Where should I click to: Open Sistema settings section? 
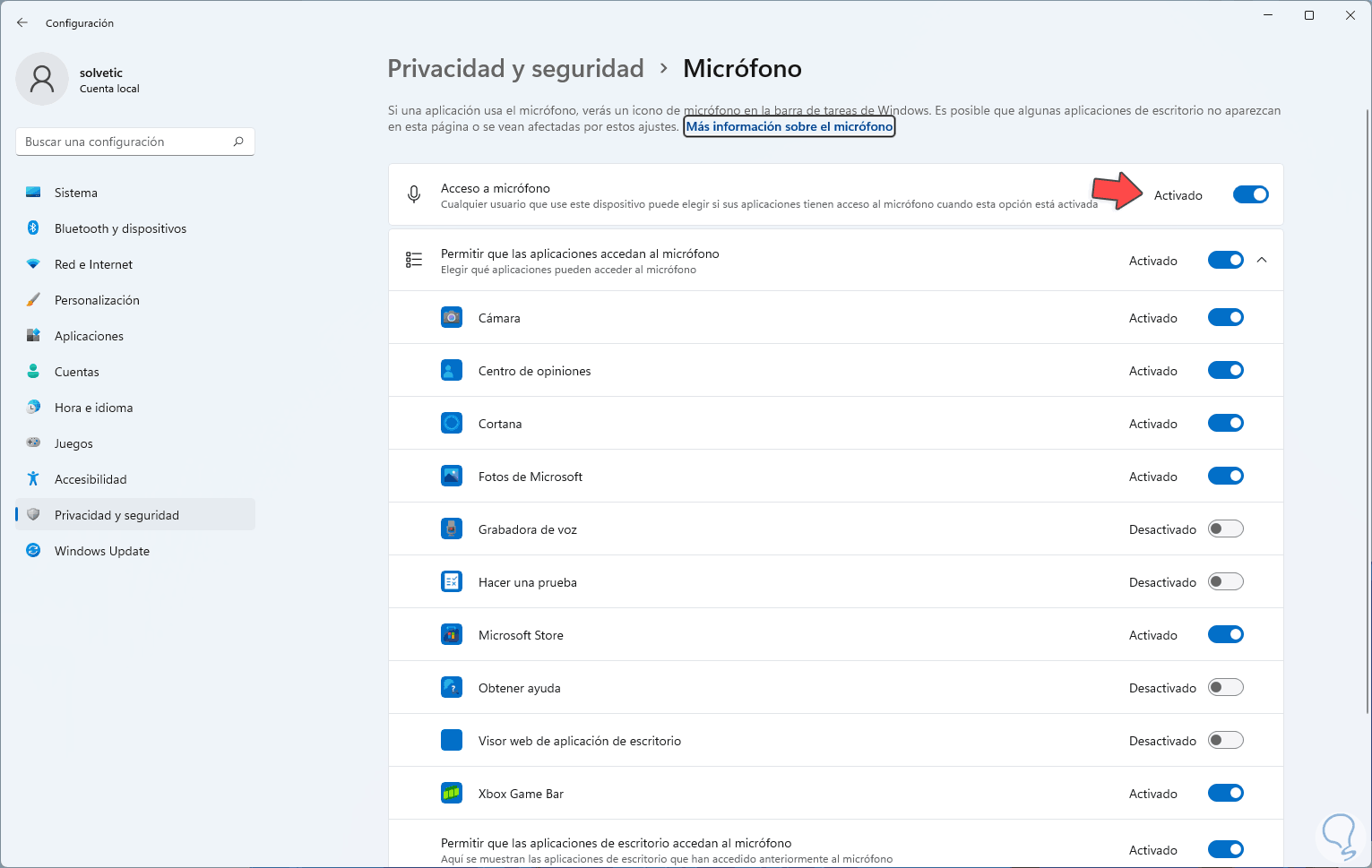135,193
